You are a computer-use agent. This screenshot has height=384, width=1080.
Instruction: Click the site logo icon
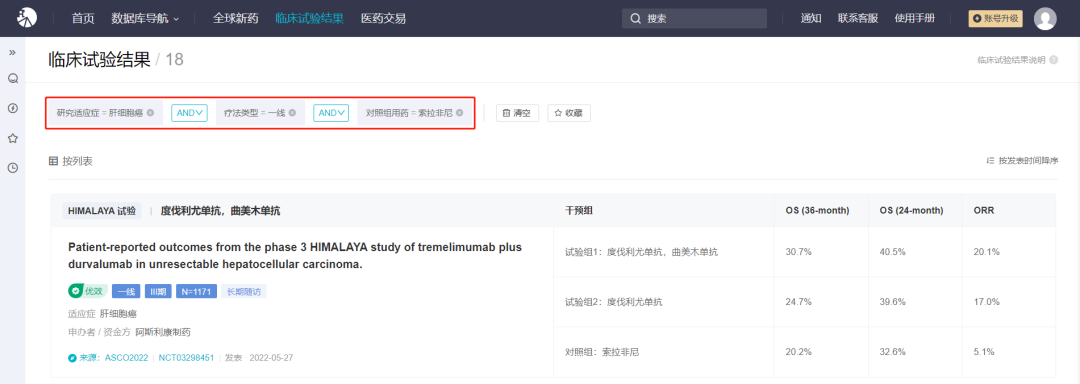coord(27,18)
